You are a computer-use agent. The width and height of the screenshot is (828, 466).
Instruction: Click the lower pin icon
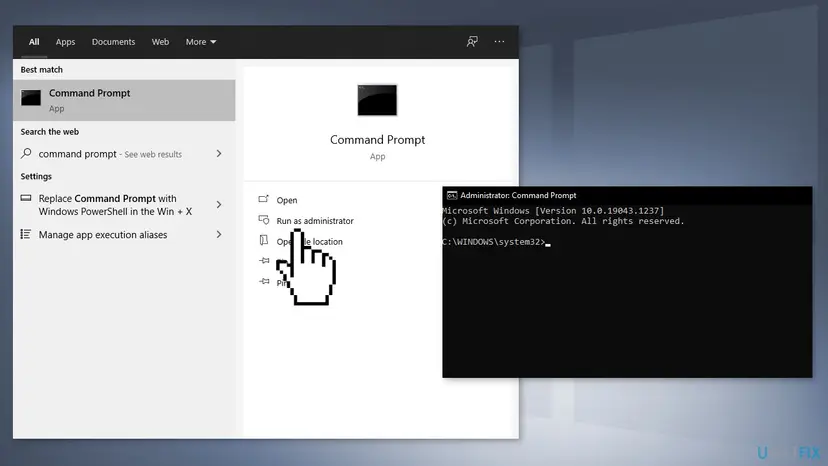coord(265,281)
